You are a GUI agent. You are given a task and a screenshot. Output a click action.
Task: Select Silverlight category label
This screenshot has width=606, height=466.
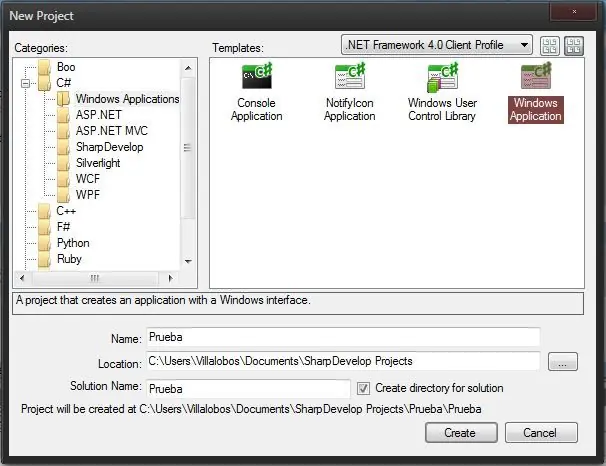coord(98,163)
